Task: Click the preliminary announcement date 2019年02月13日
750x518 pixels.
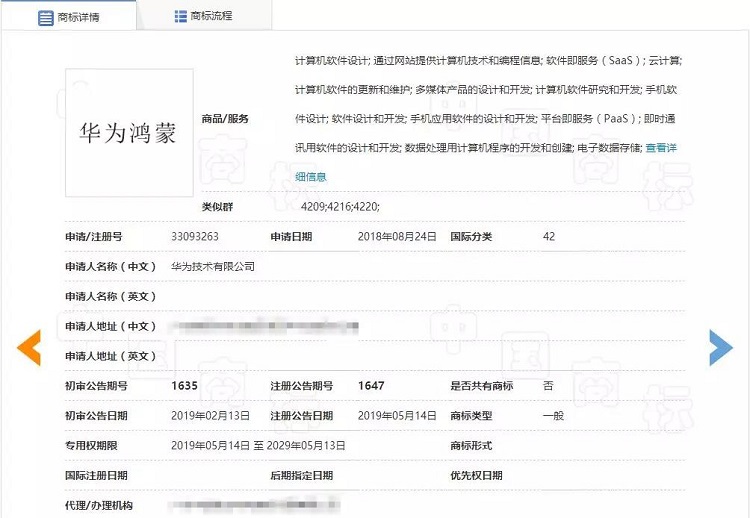Action: [x=211, y=416]
